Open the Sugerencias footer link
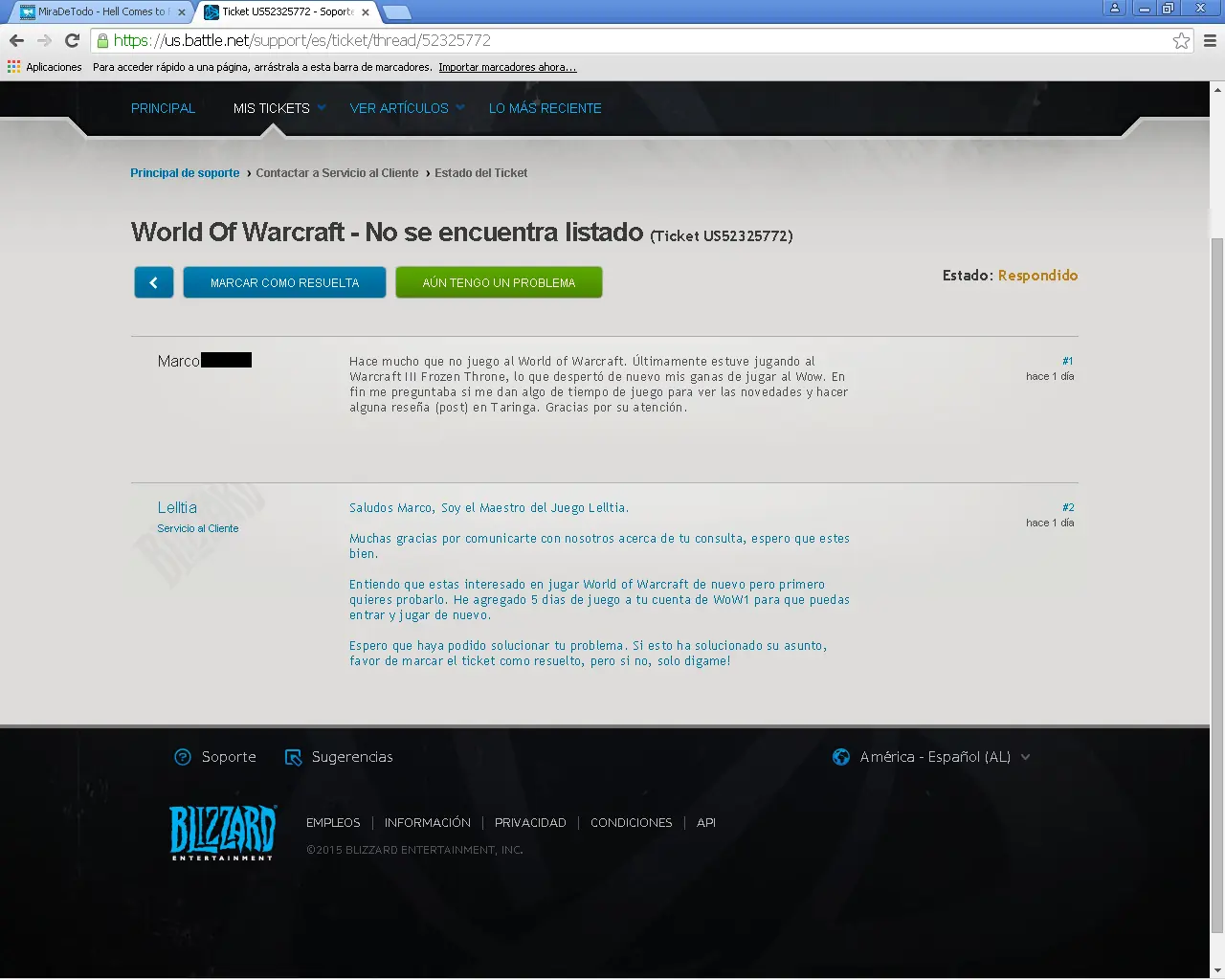The width and height of the screenshot is (1225, 980). coord(352,757)
